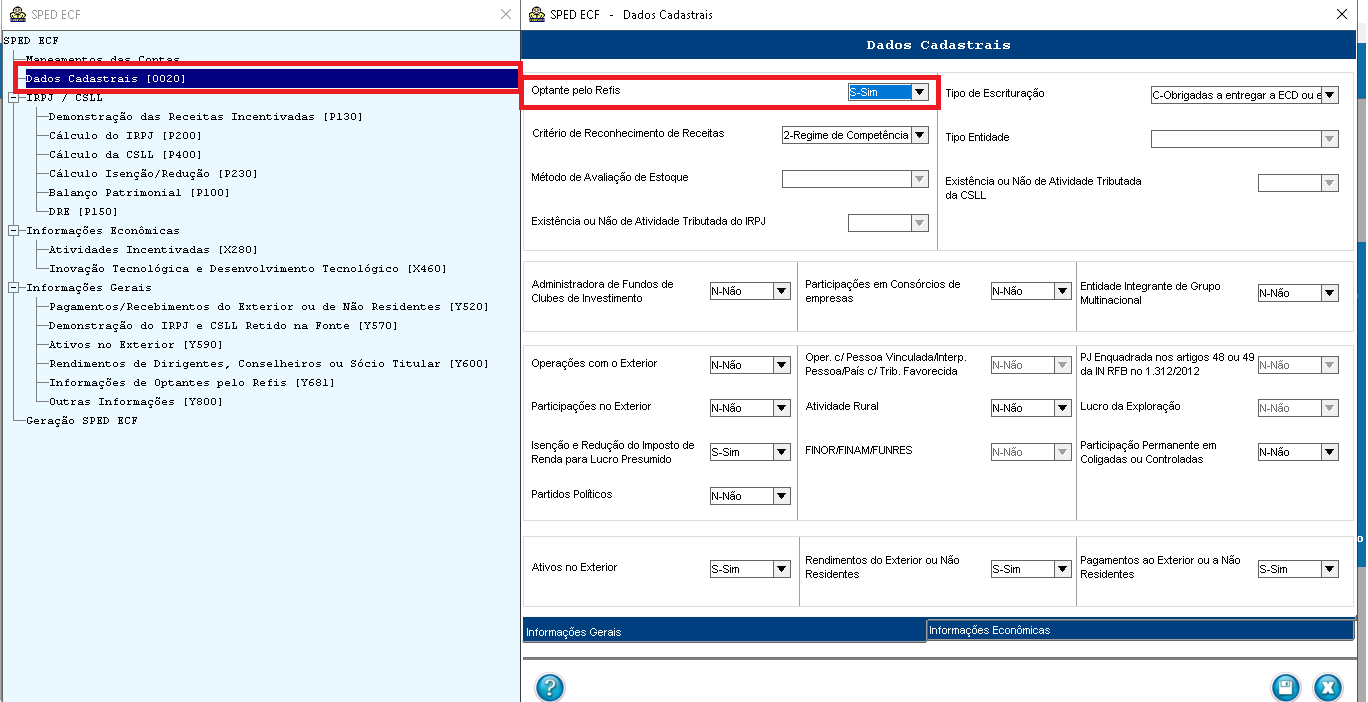Select Informações de Optantes pelo Refis [Y681]
Image resolution: width=1368 pixels, height=702 pixels.
click(191, 383)
